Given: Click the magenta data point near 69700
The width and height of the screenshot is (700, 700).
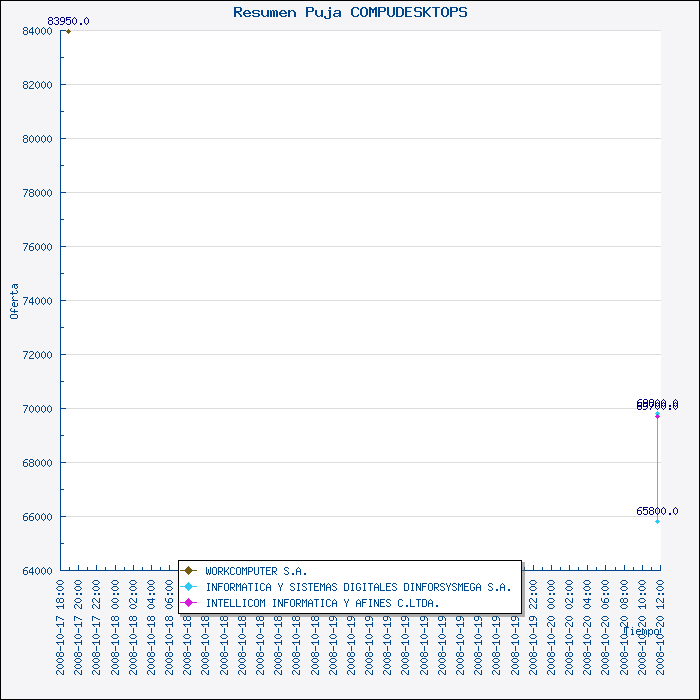Looking at the screenshot, I should point(657,415).
